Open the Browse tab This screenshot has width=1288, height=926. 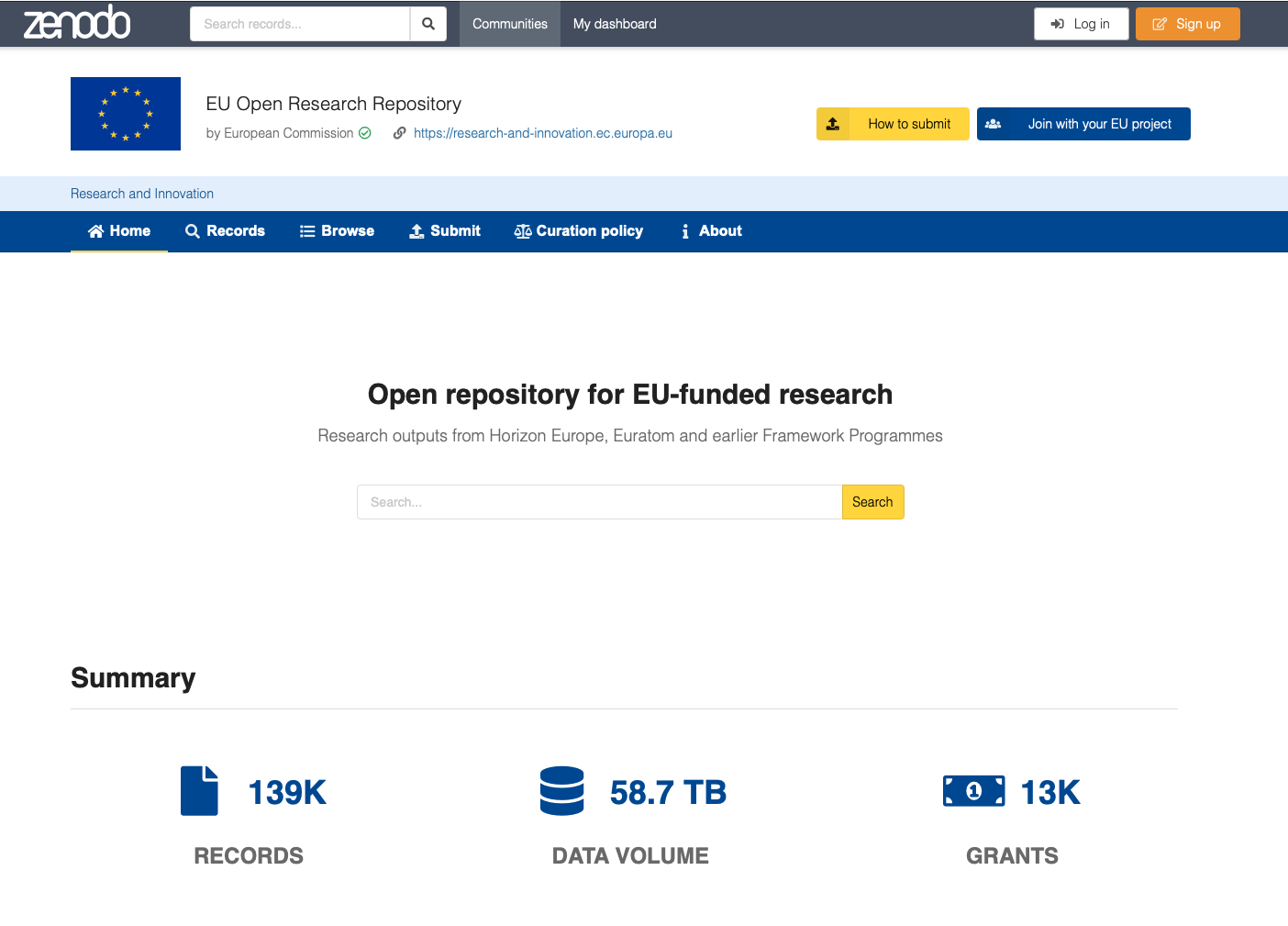click(337, 231)
